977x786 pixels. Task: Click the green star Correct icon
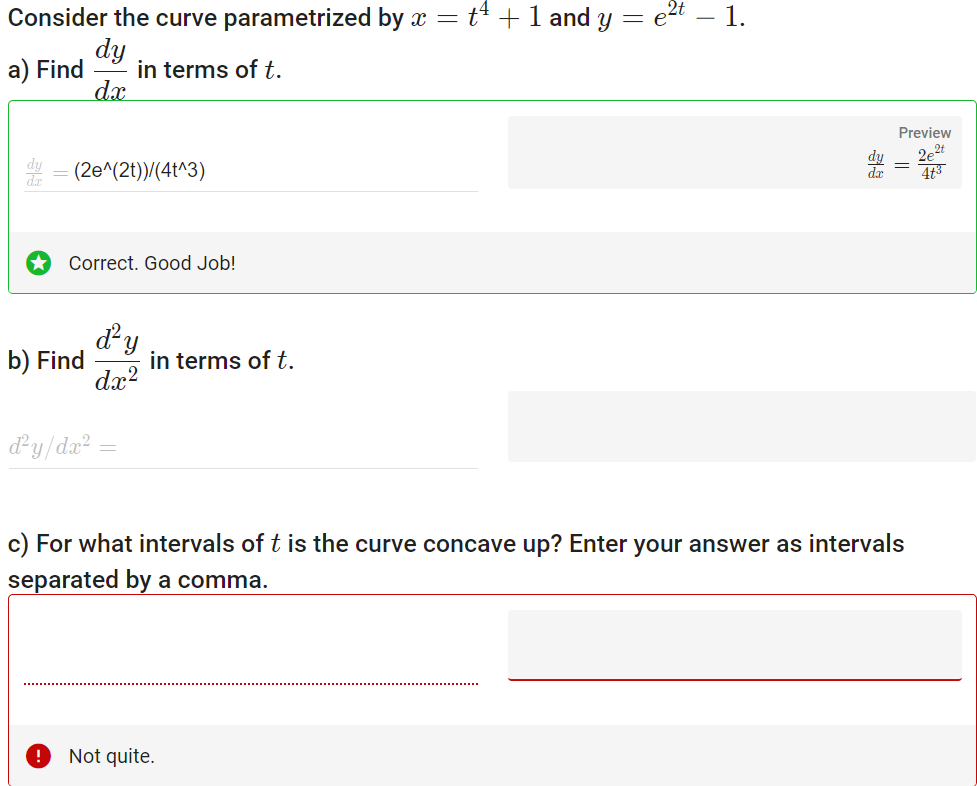pos(37,263)
